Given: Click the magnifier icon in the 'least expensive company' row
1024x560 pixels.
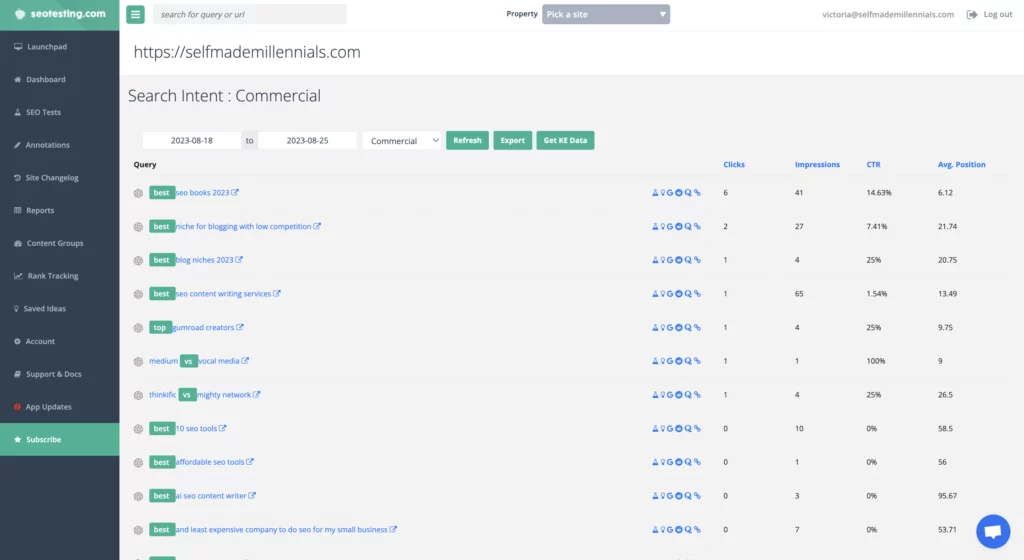Looking at the screenshot, I should [x=688, y=530].
